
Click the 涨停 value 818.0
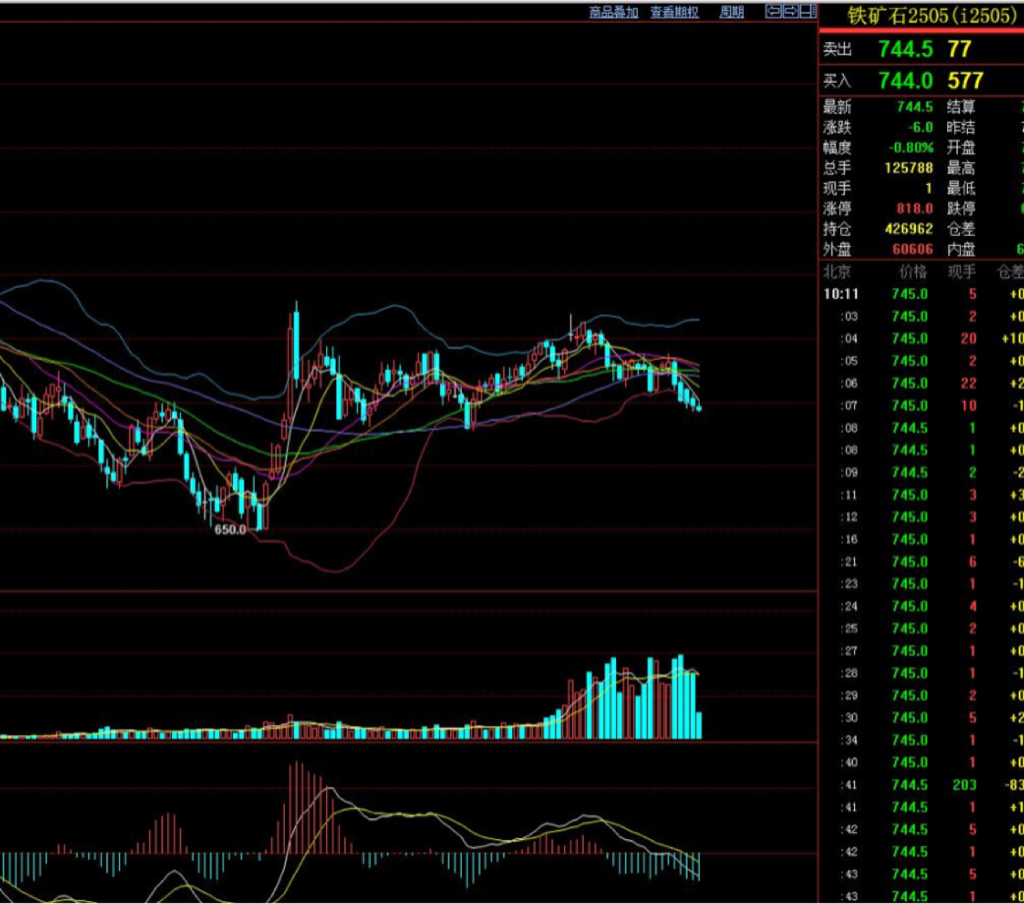(915, 209)
